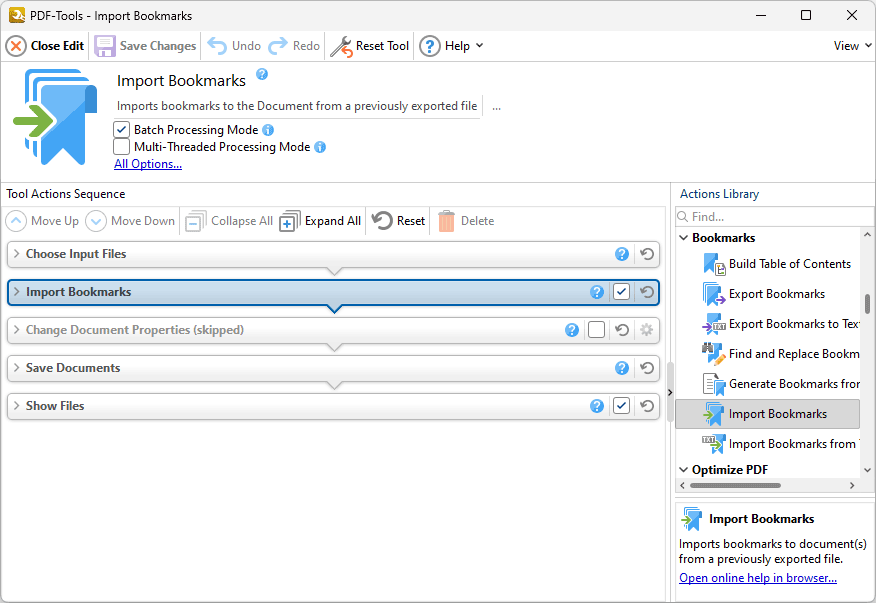Screen dimensions: 876x603
Task: Click the Close Edit button
Action: click(x=45, y=46)
